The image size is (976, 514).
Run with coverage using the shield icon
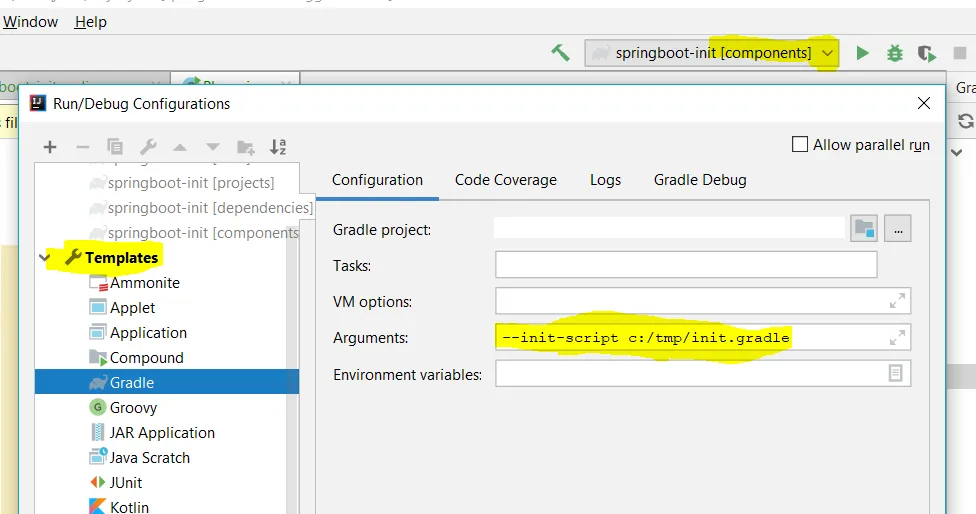(x=927, y=54)
